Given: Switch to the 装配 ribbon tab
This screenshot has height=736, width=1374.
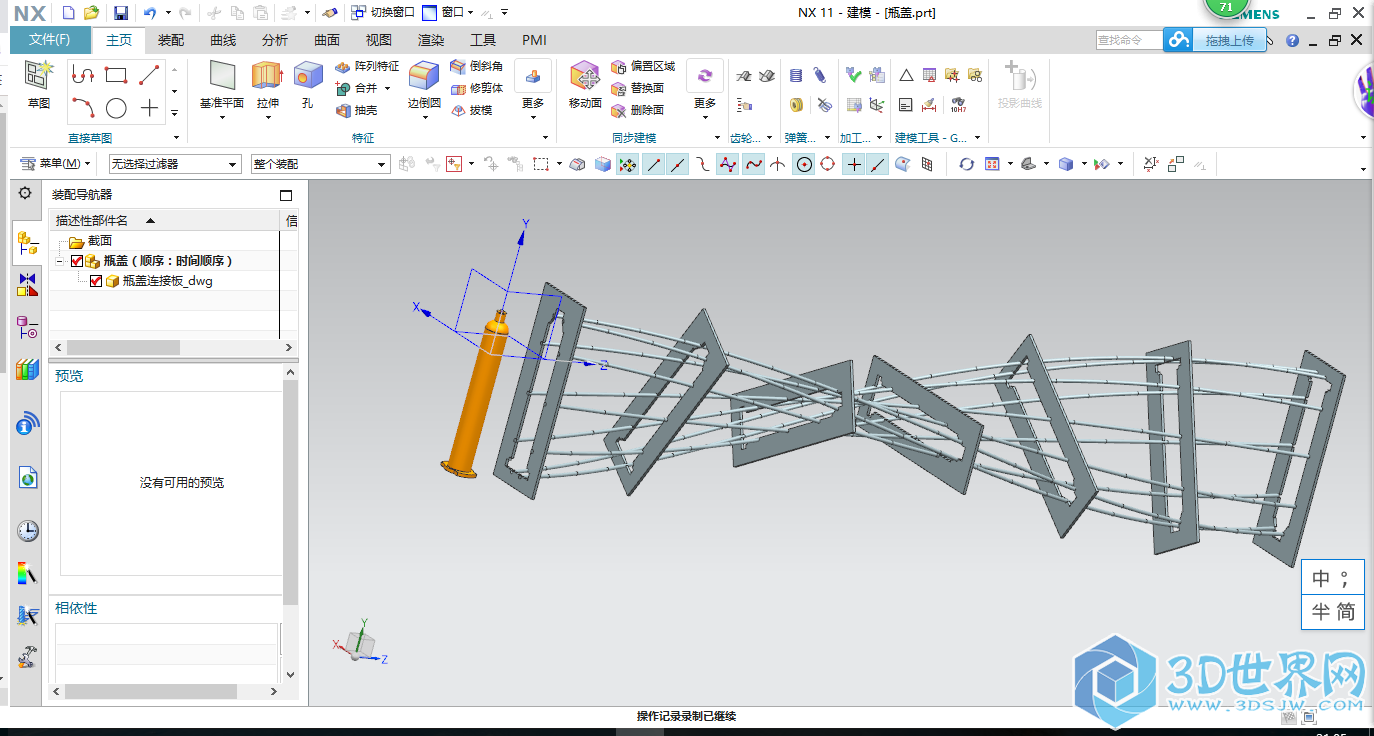Looking at the screenshot, I should 171,40.
